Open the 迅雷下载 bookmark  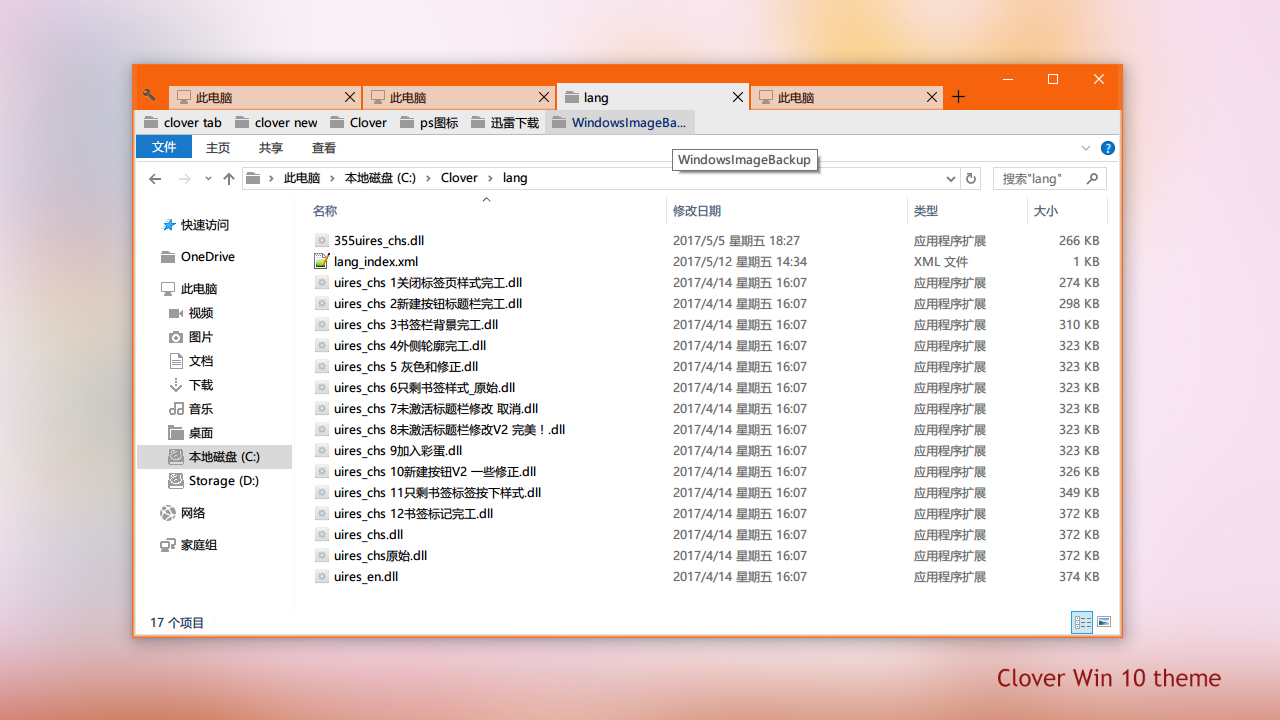coord(505,123)
